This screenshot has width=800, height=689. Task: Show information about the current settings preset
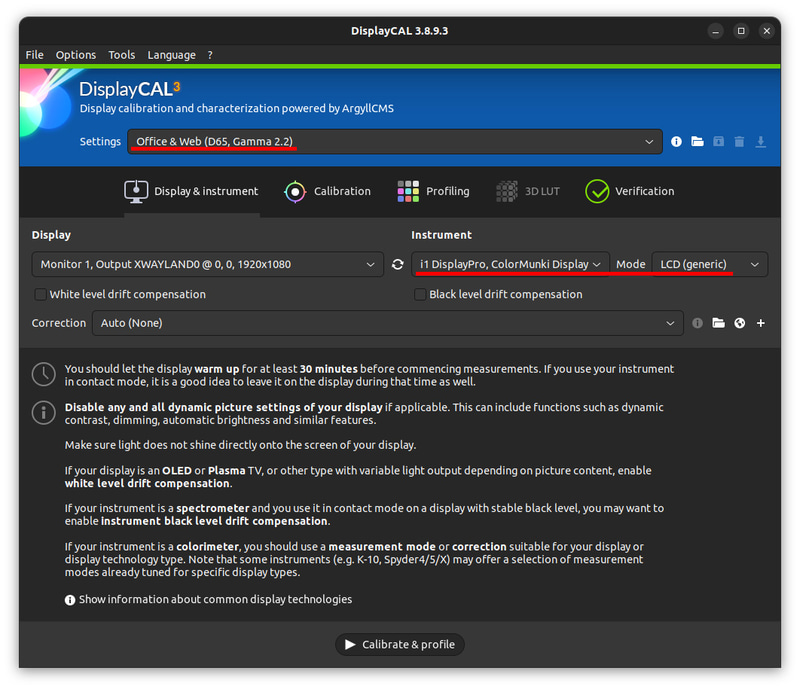click(x=676, y=142)
